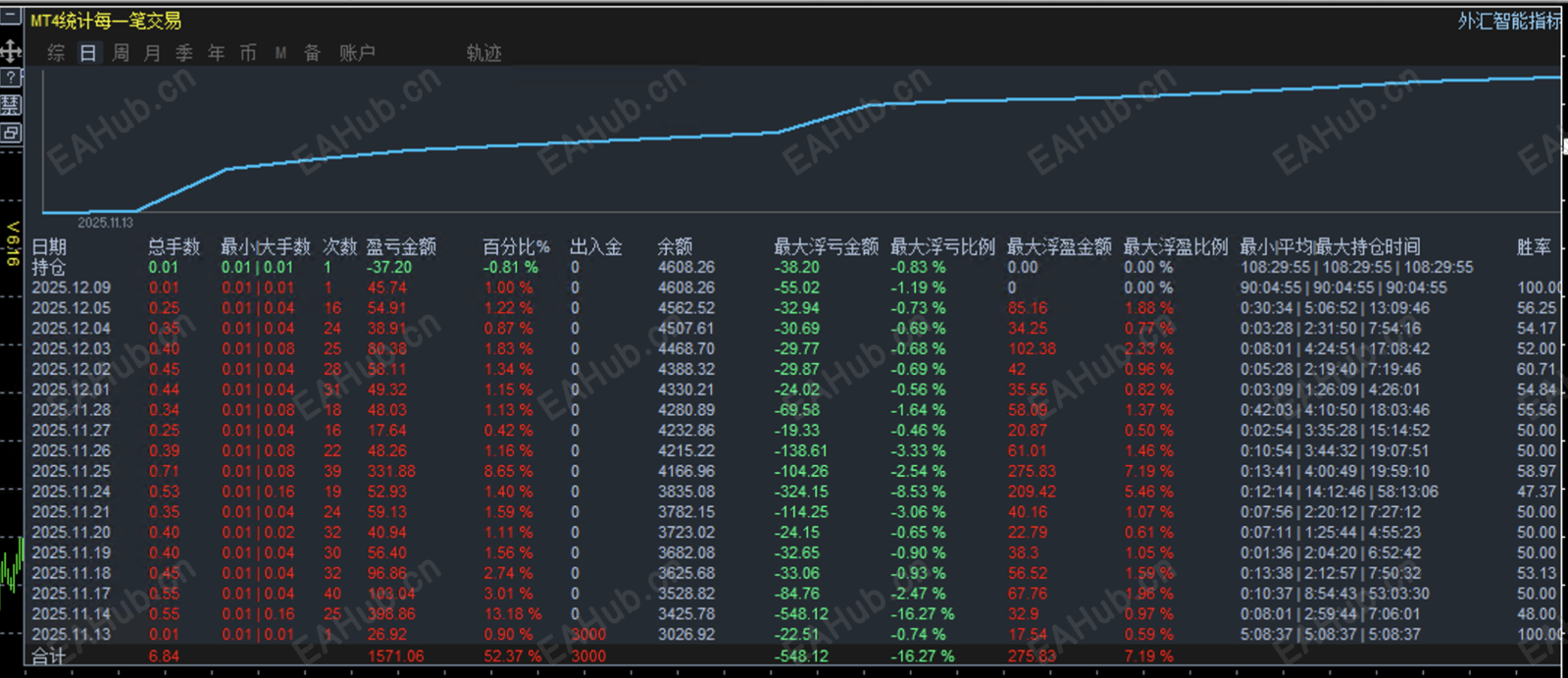
Task: Switch to the 综 summary tab
Action: tap(57, 53)
